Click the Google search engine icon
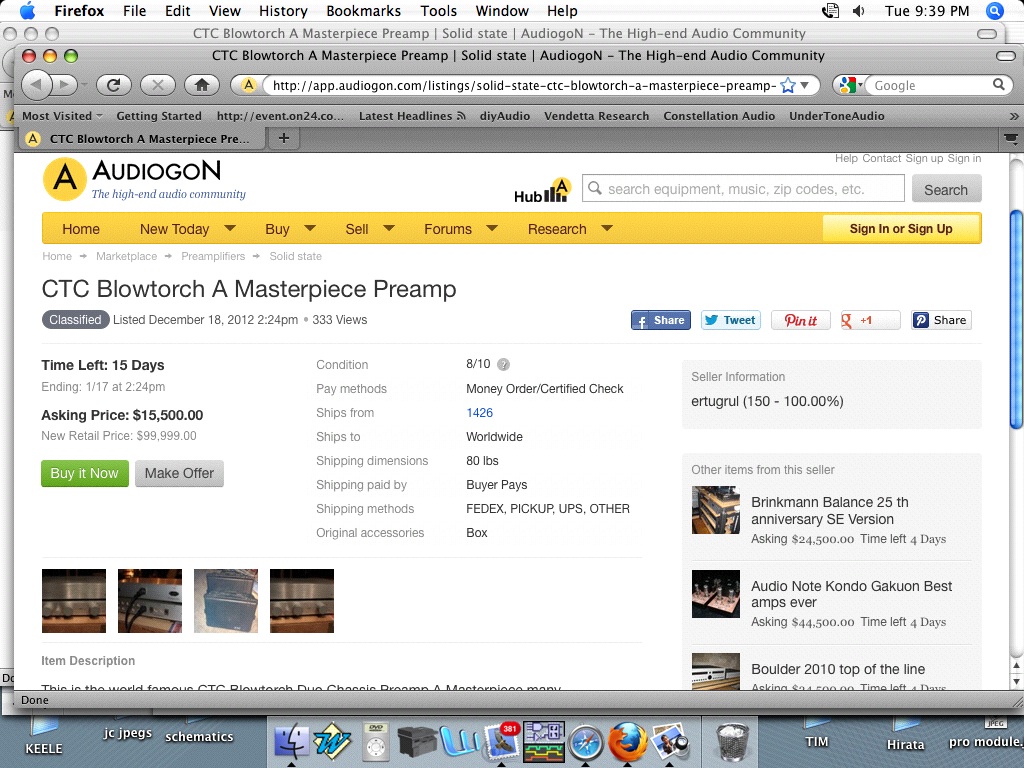The height and width of the screenshot is (768, 1024). [848, 84]
